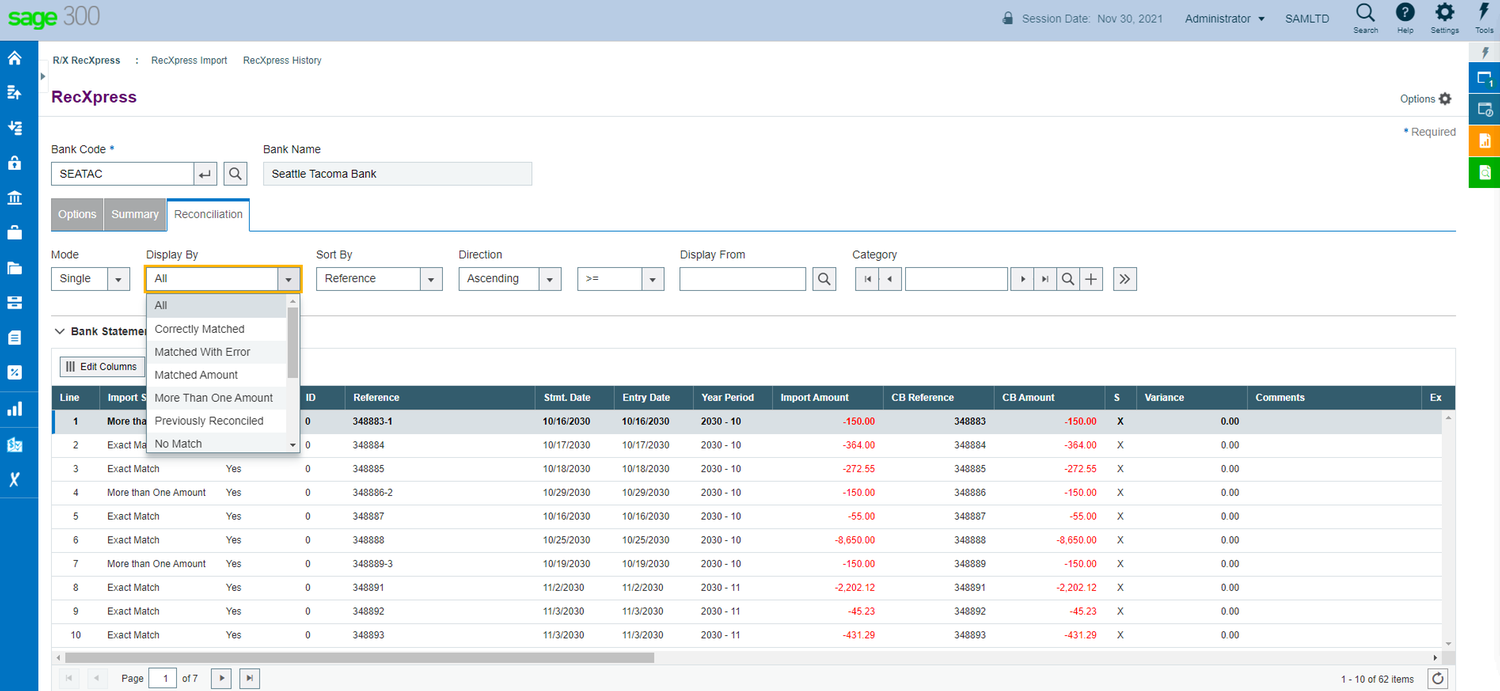1500x691 pixels.
Task: Click the padlock icon in the left sidebar
Action: (14, 162)
